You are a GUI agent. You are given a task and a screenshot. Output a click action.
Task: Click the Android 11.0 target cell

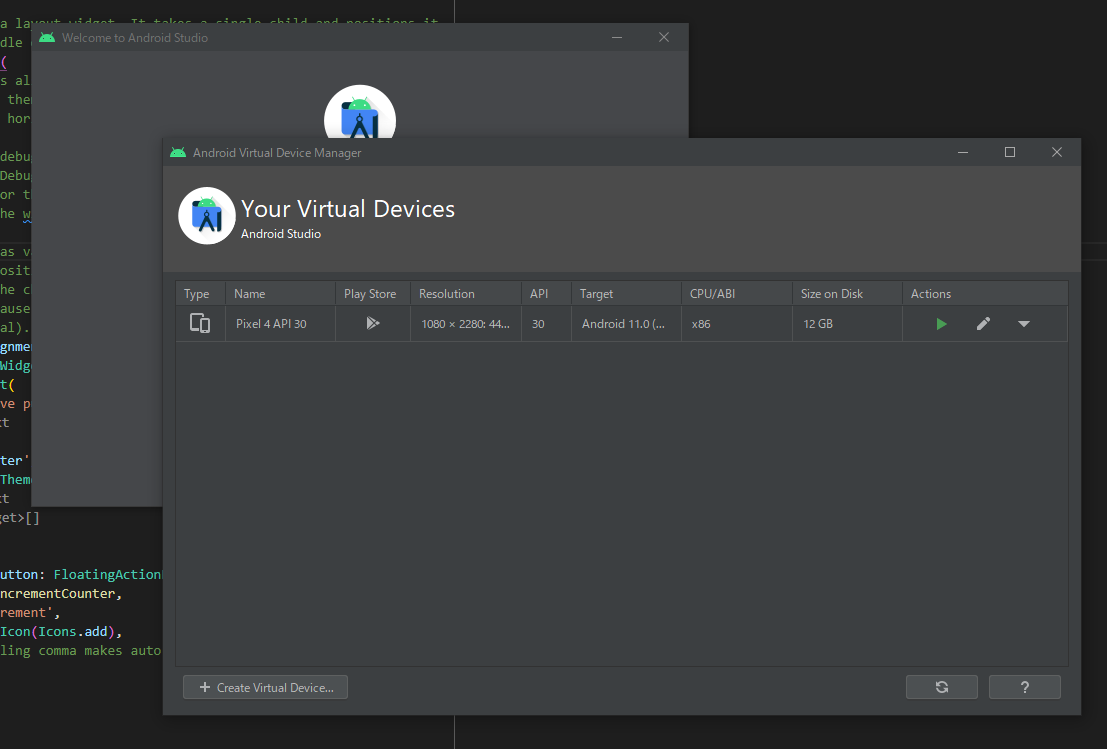626,324
